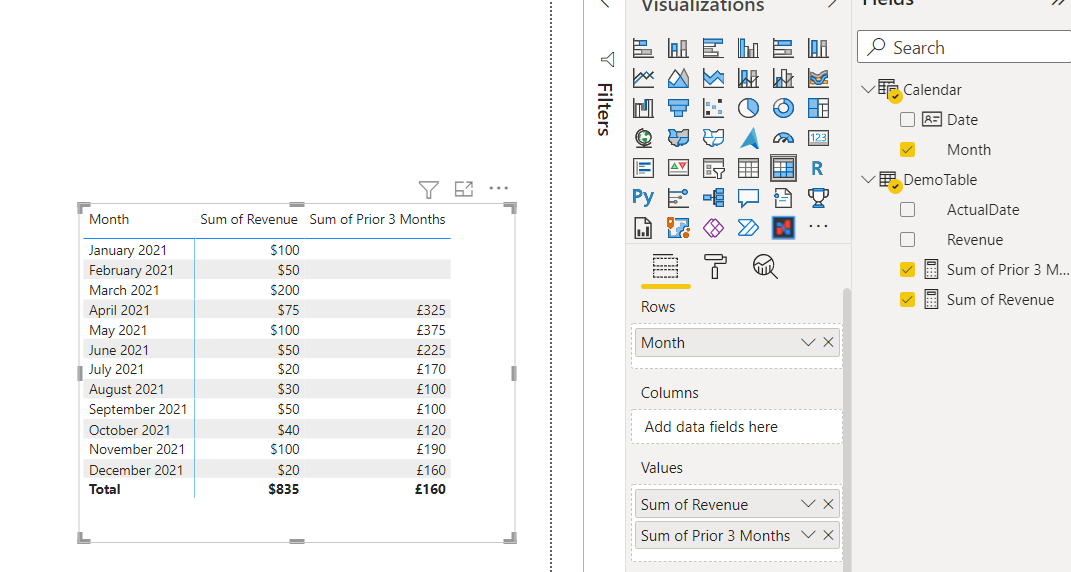Screen dimensions: 1071x572
Task: Collapse the DemoTable table in Fields
Action: click(x=868, y=180)
